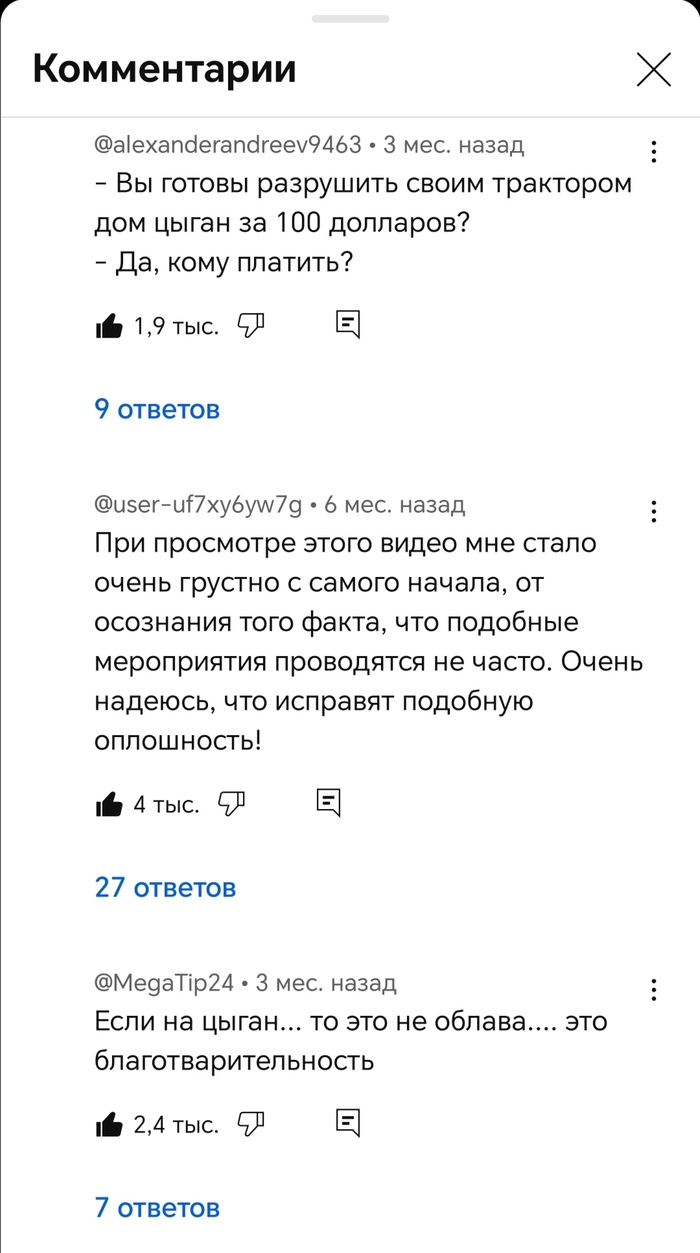Screen dimensions: 700x1253
Task: Expand the 9 ответов replies
Action: (157, 409)
